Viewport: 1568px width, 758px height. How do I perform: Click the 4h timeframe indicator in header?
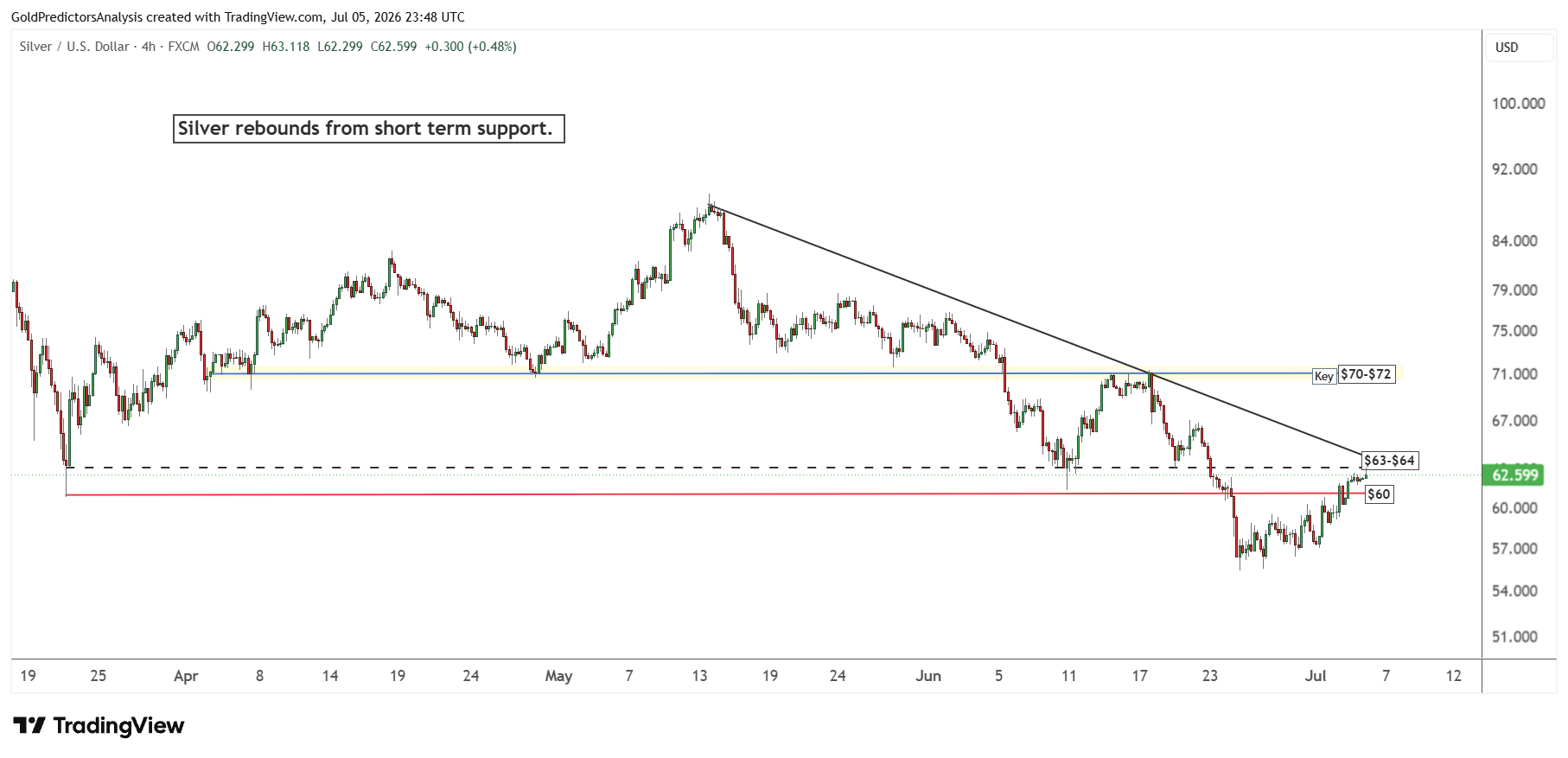[x=149, y=47]
